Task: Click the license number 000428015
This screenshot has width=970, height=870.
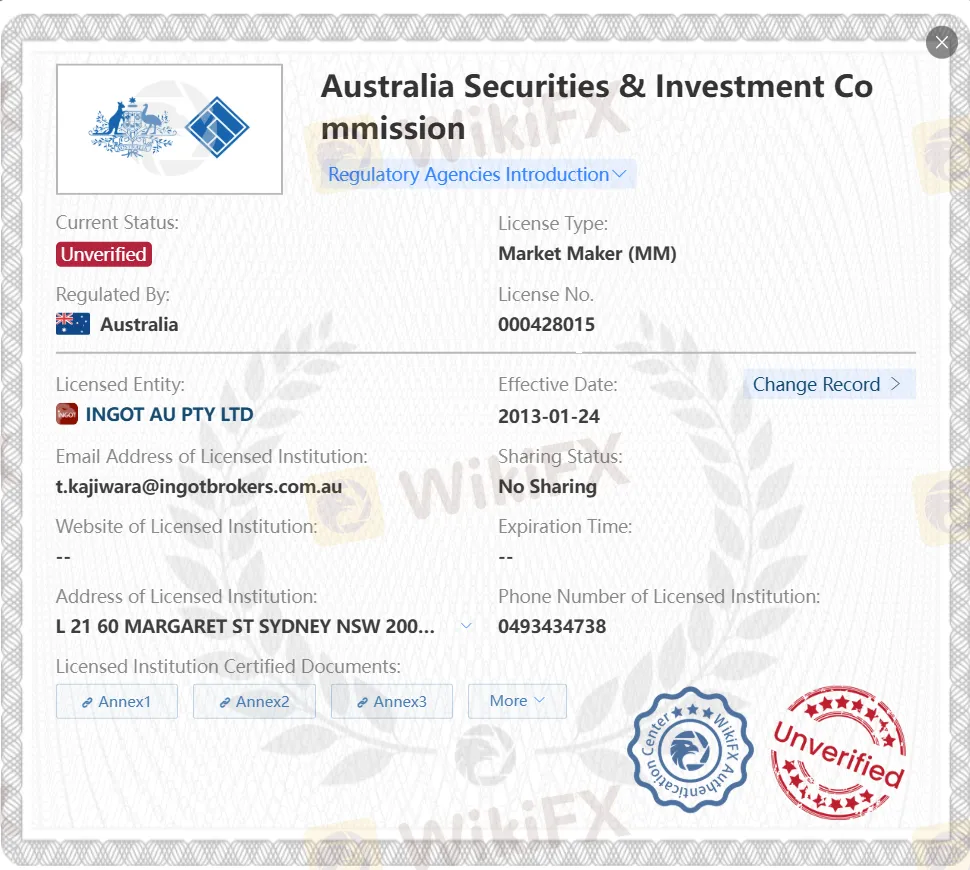Action: coord(547,324)
